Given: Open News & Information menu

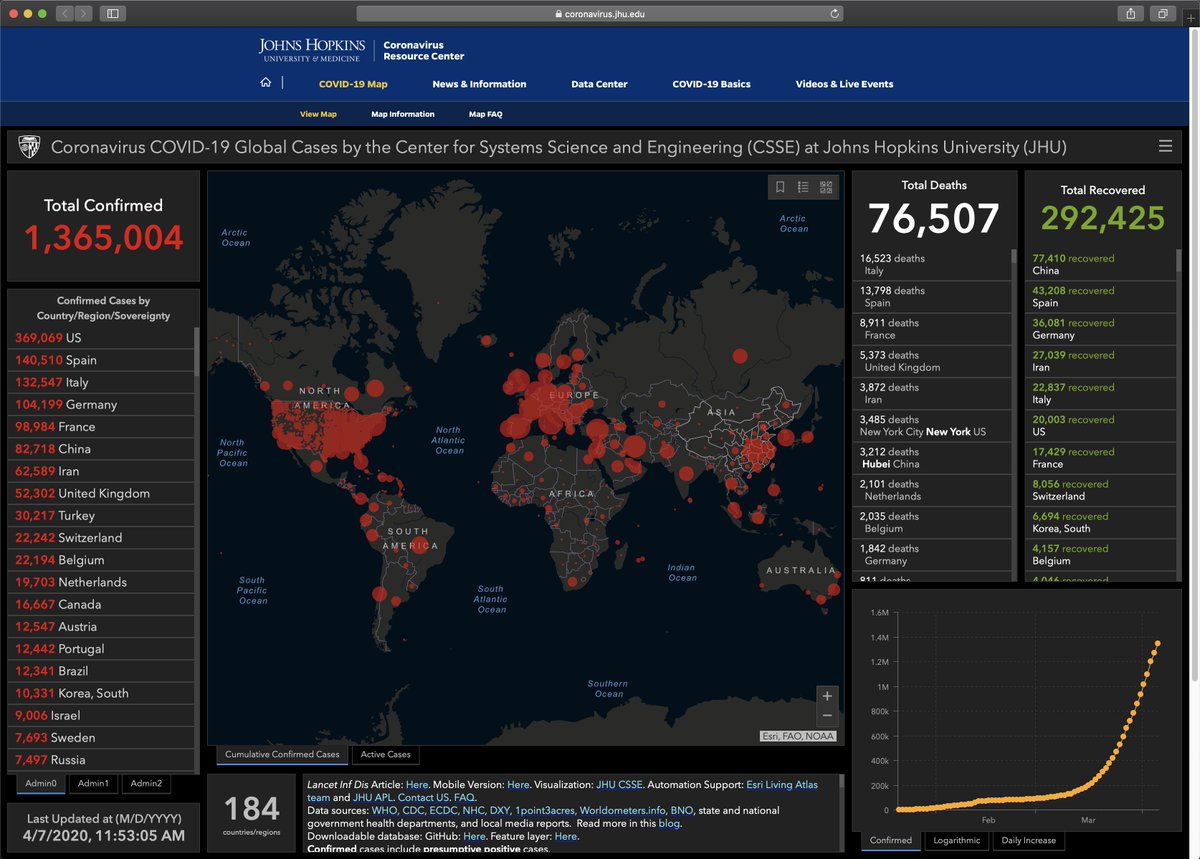Looking at the screenshot, I should click(x=479, y=84).
